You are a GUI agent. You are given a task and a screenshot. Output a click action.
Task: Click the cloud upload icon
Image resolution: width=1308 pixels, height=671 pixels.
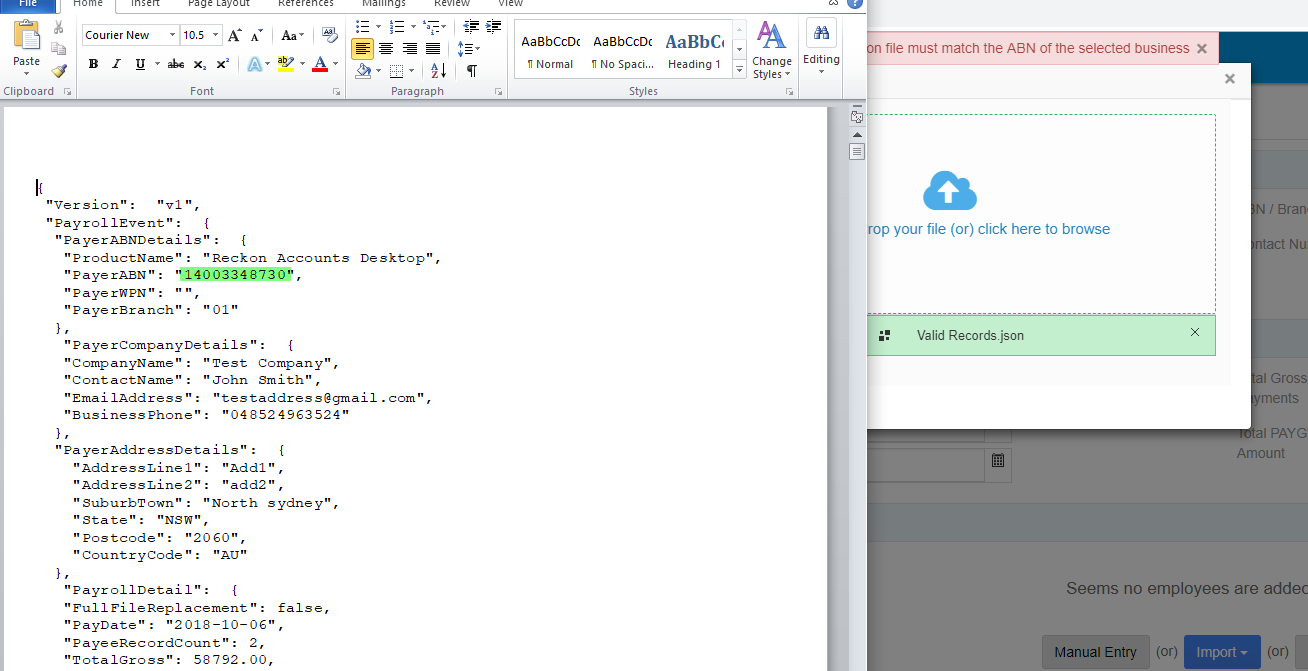pyautogui.click(x=949, y=191)
